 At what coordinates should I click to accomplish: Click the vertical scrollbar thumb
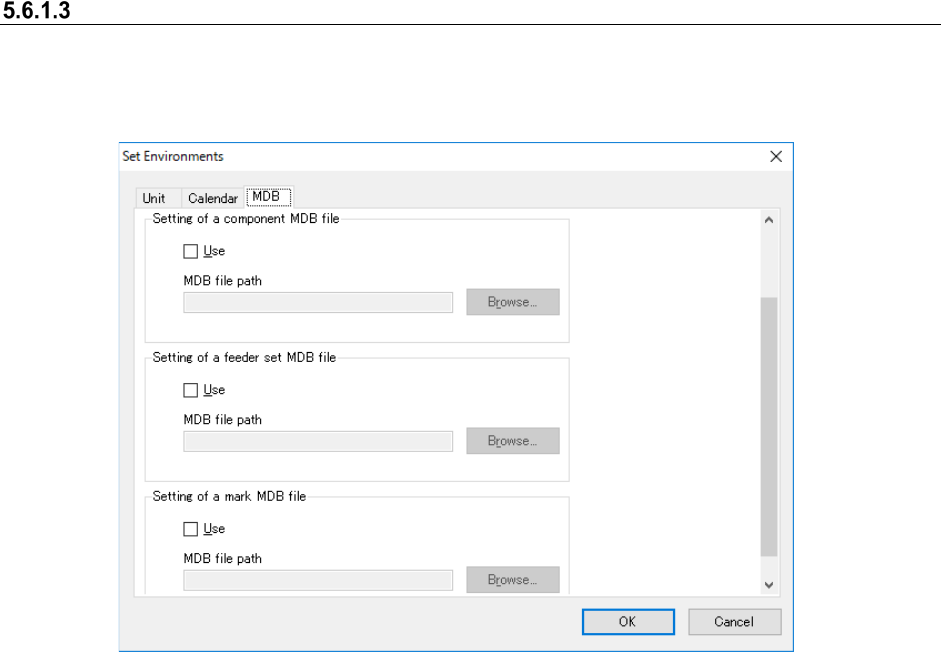click(768, 425)
